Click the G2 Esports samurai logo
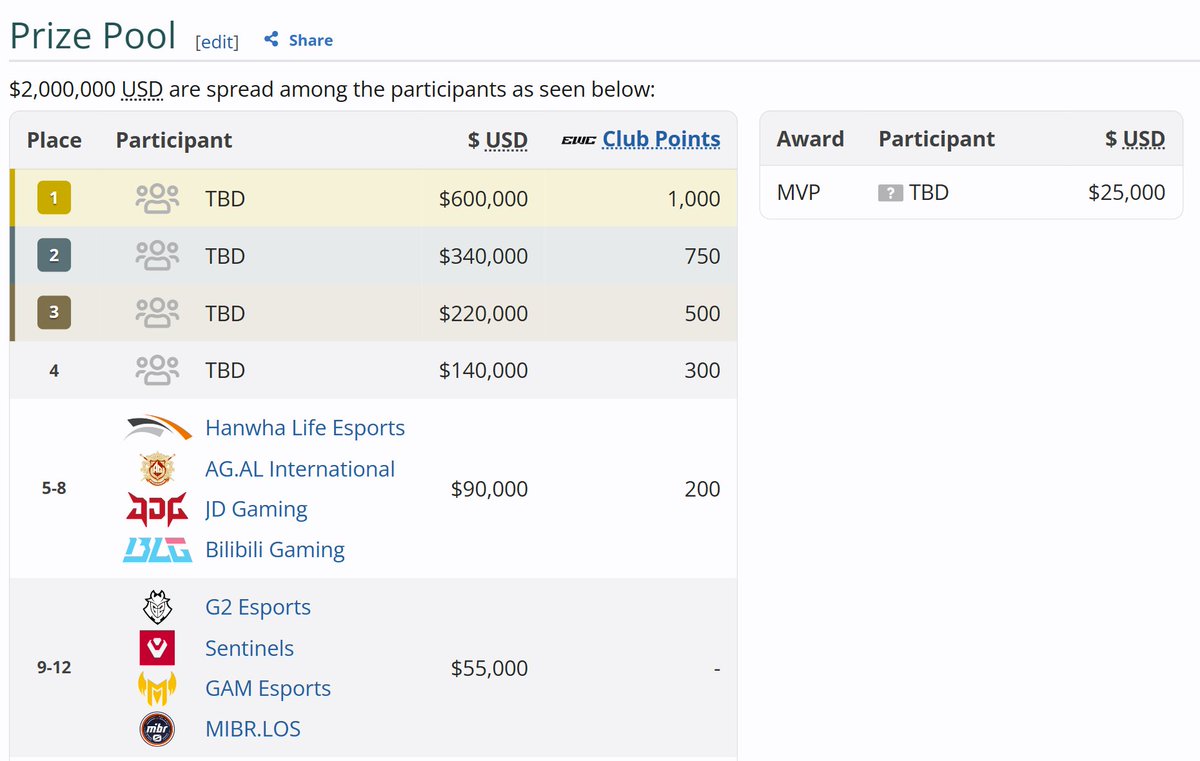The height and width of the screenshot is (761, 1200). tap(158, 607)
